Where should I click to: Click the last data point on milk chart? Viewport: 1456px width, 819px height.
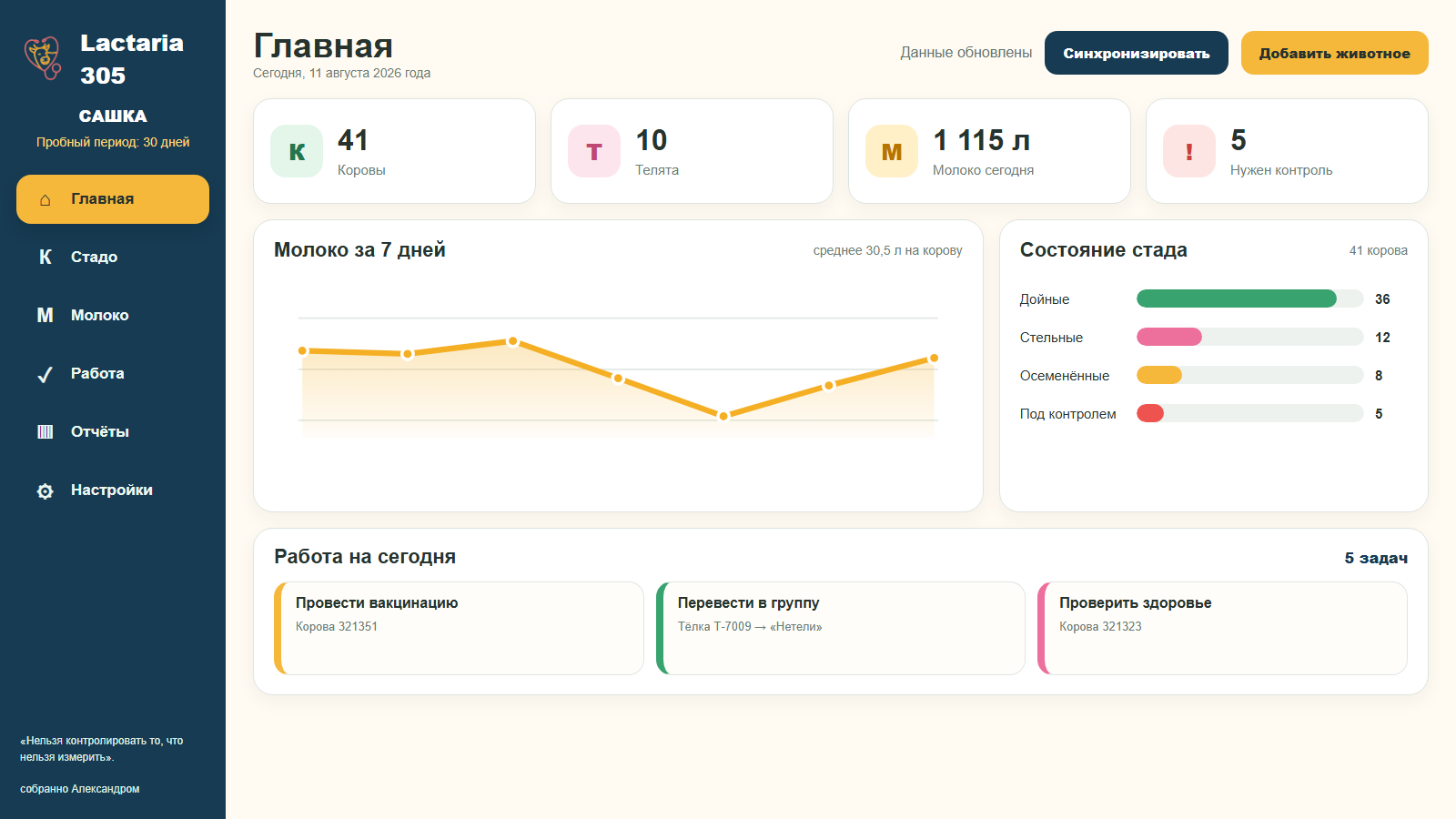pyautogui.click(x=934, y=359)
